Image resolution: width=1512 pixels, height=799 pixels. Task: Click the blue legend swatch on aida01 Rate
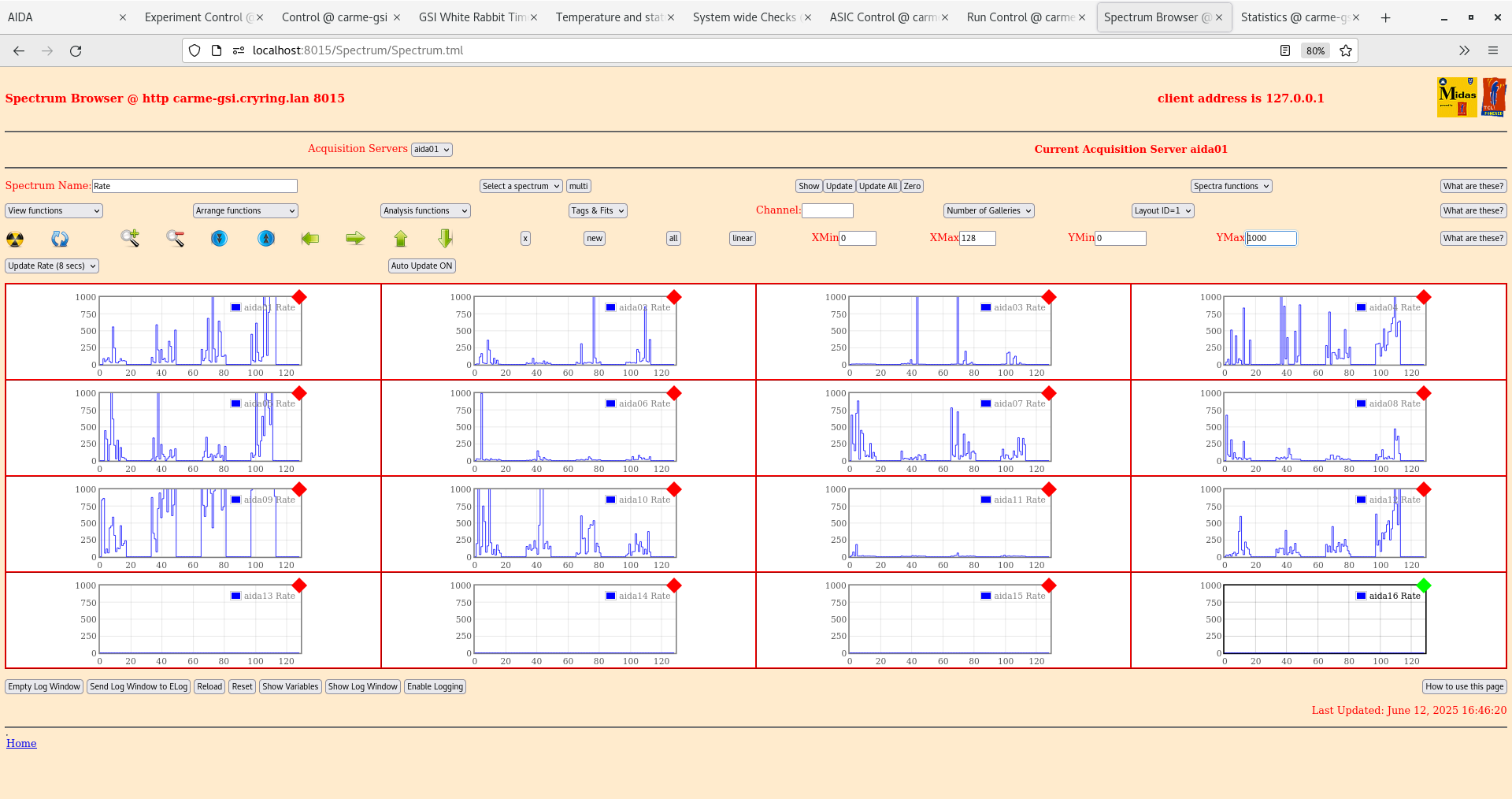[x=235, y=307]
